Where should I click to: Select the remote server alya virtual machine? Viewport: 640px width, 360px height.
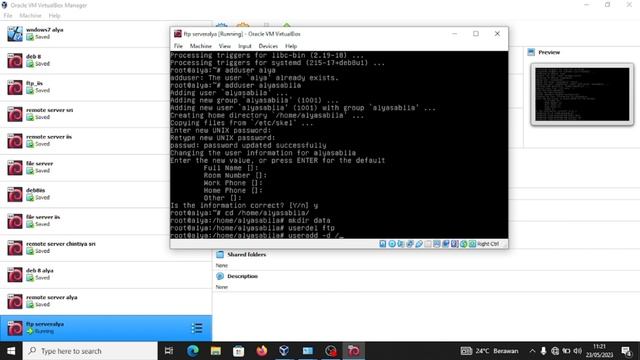coord(106,301)
